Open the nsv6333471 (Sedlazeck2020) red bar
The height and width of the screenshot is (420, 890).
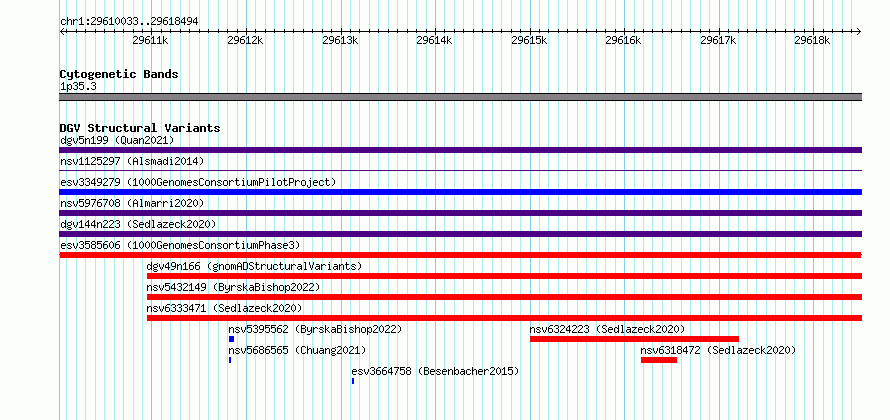pyautogui.click(x=504, y=318)
